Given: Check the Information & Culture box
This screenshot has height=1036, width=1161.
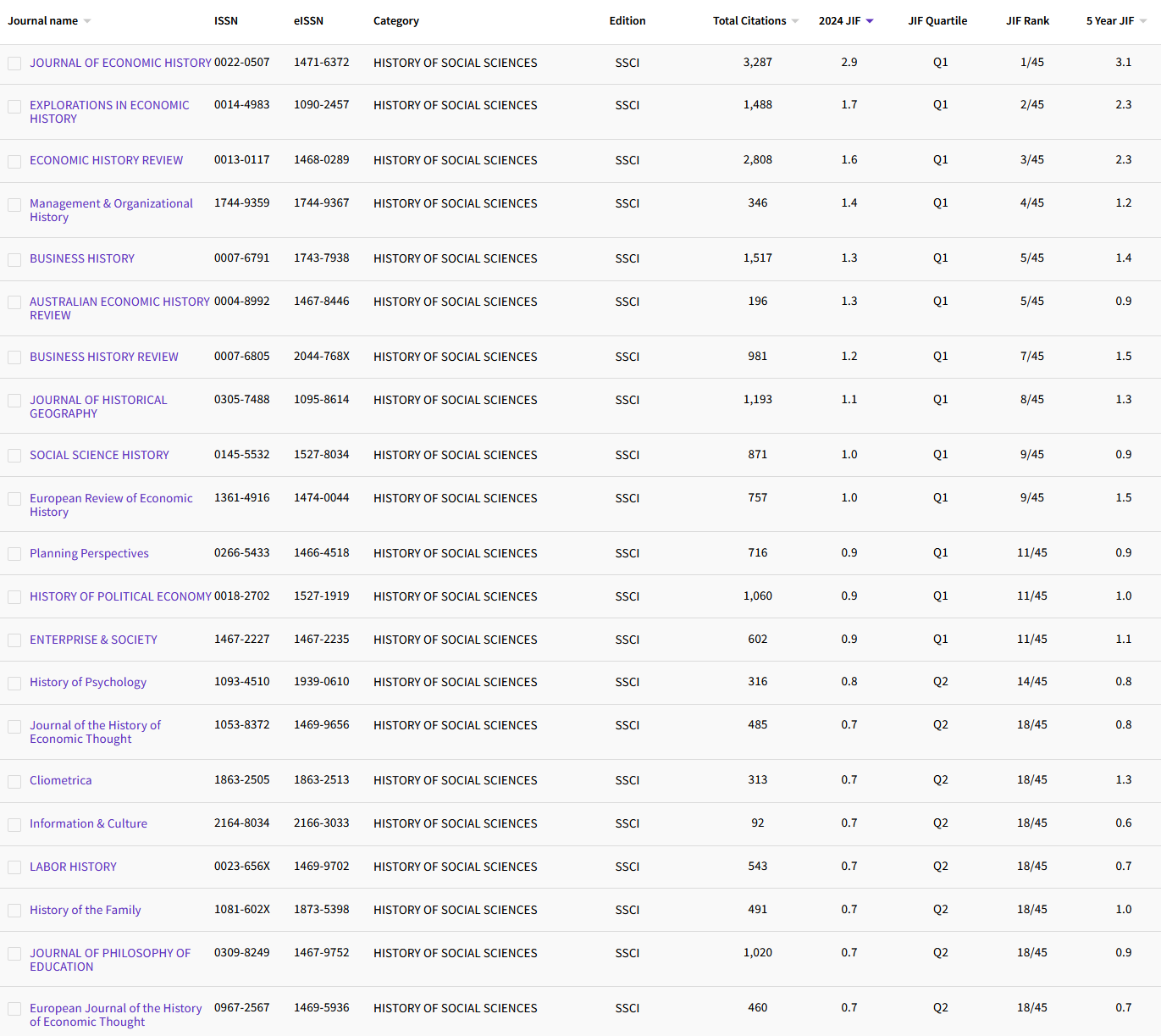Looking at the screenshot, I should [x=14, y=824].
